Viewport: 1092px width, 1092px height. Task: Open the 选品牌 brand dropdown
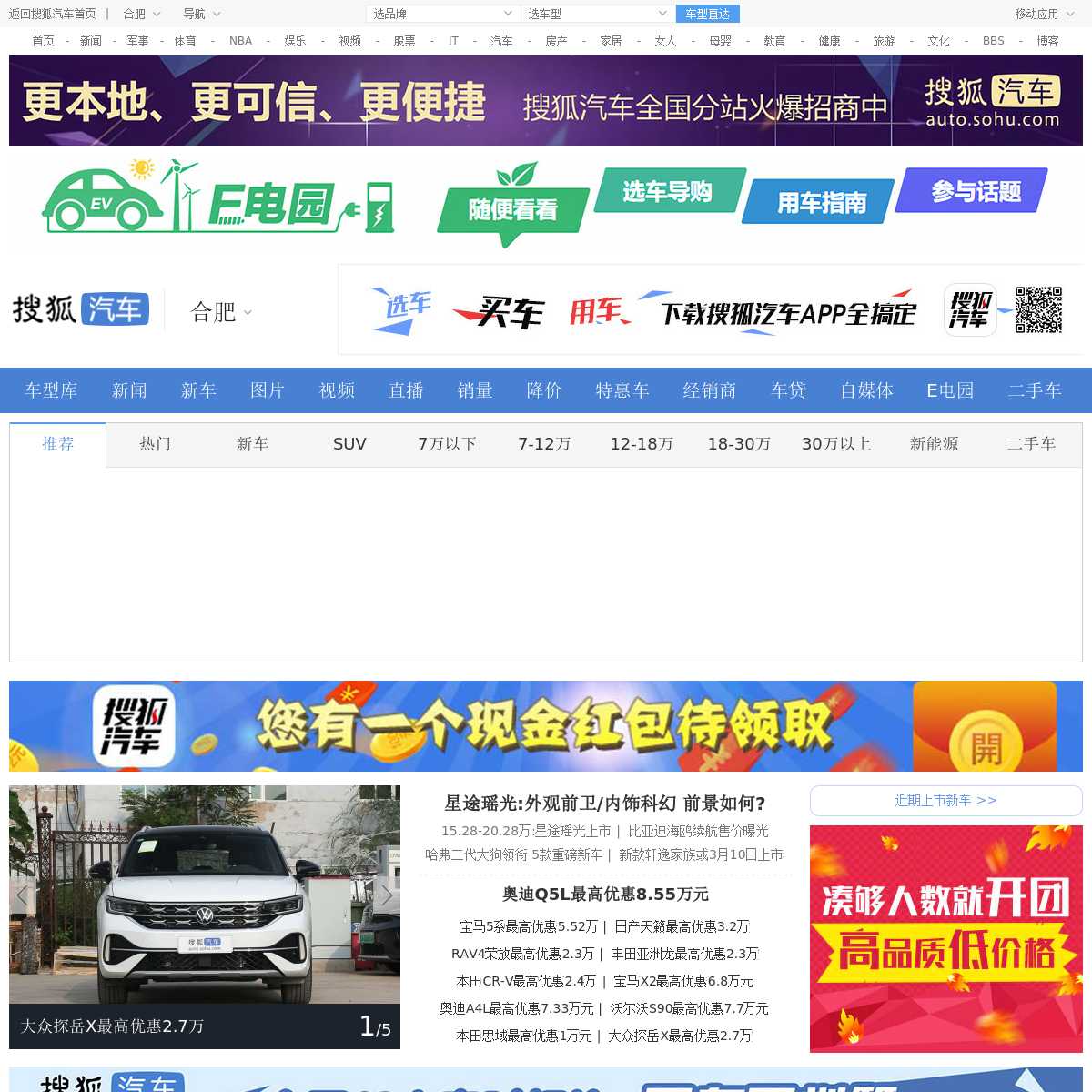(x=443, y=14)
